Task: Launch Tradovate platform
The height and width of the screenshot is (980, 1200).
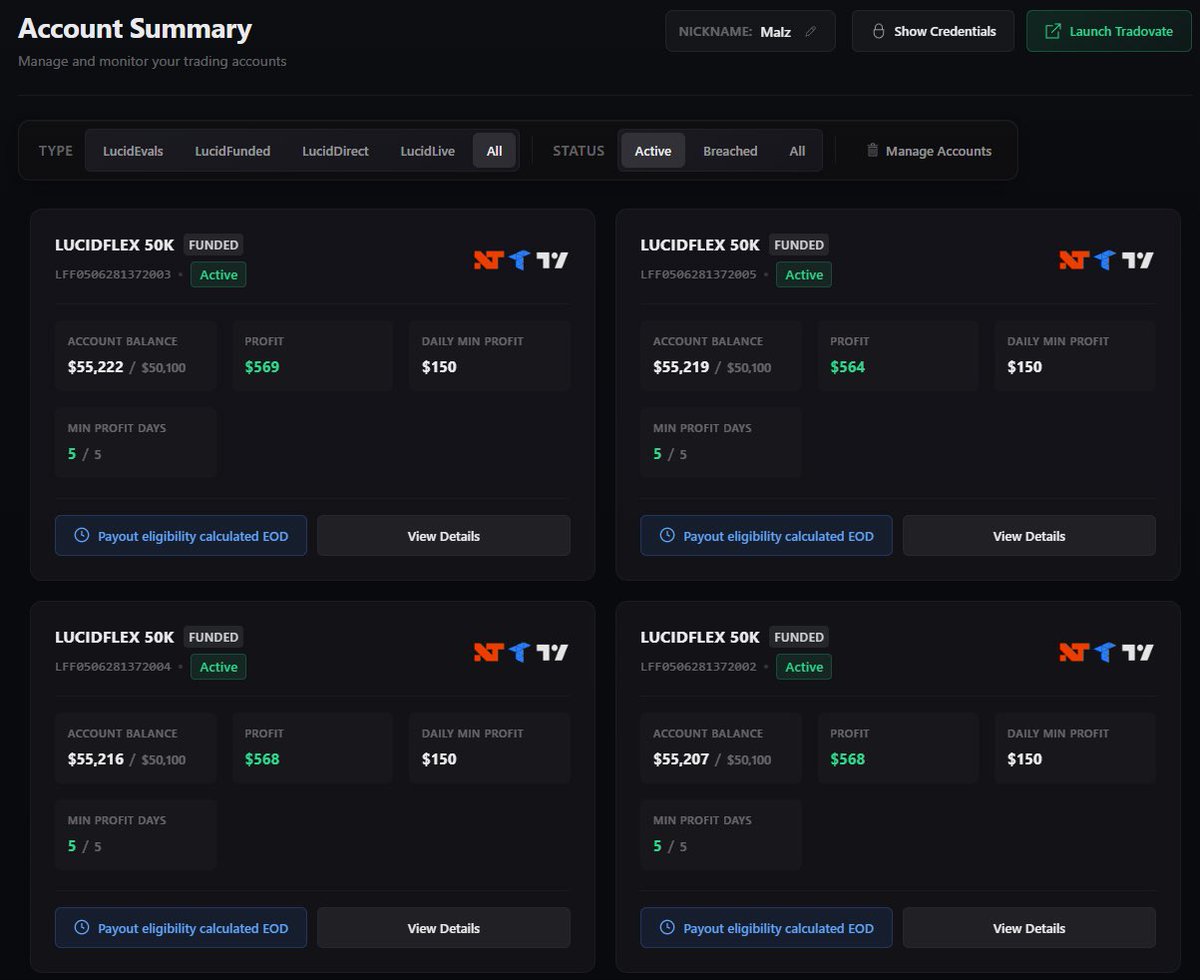Action: (x=1109, y=31)
